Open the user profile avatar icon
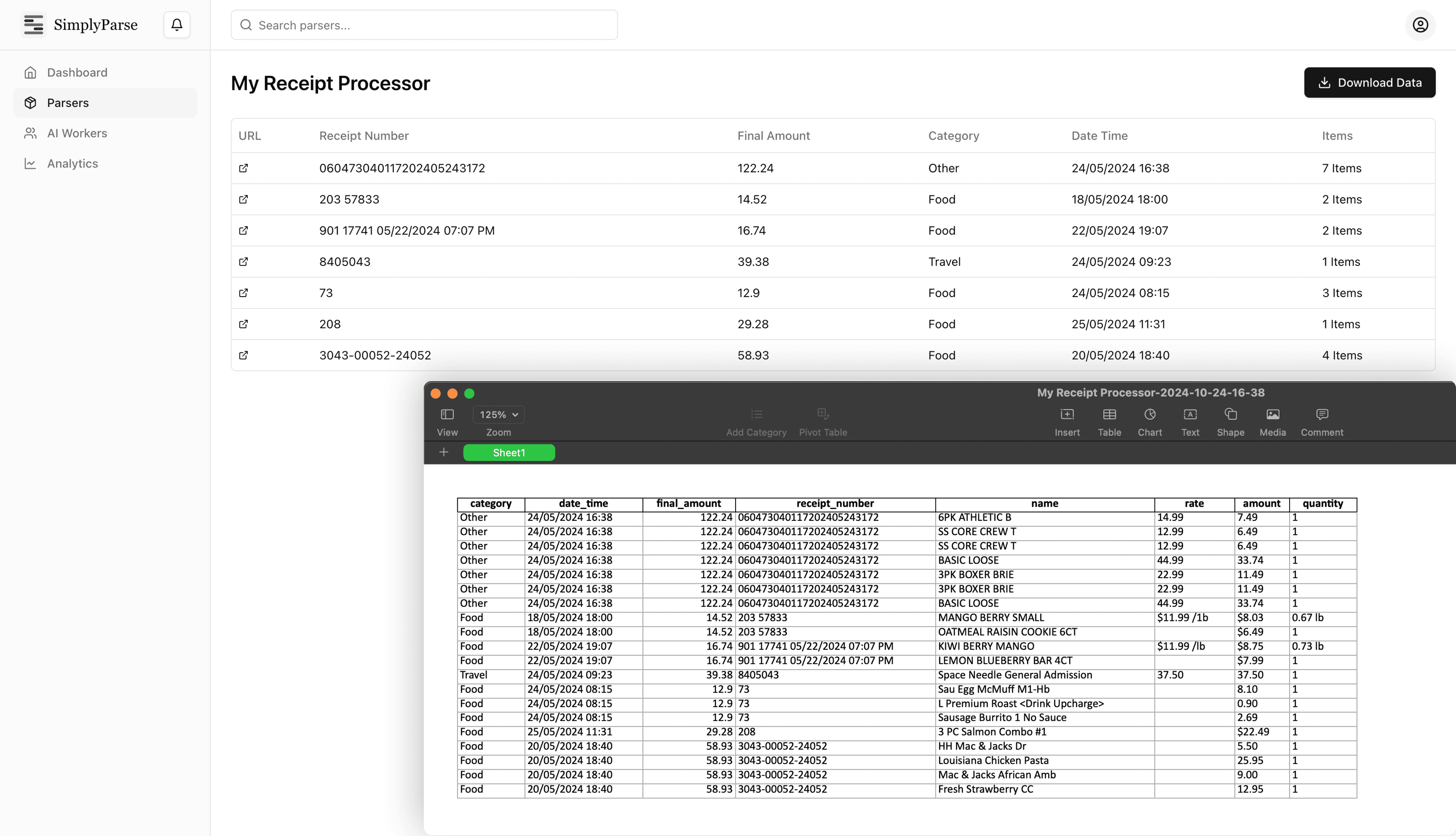This screenshot has height=836, width=1456. 1420,25
